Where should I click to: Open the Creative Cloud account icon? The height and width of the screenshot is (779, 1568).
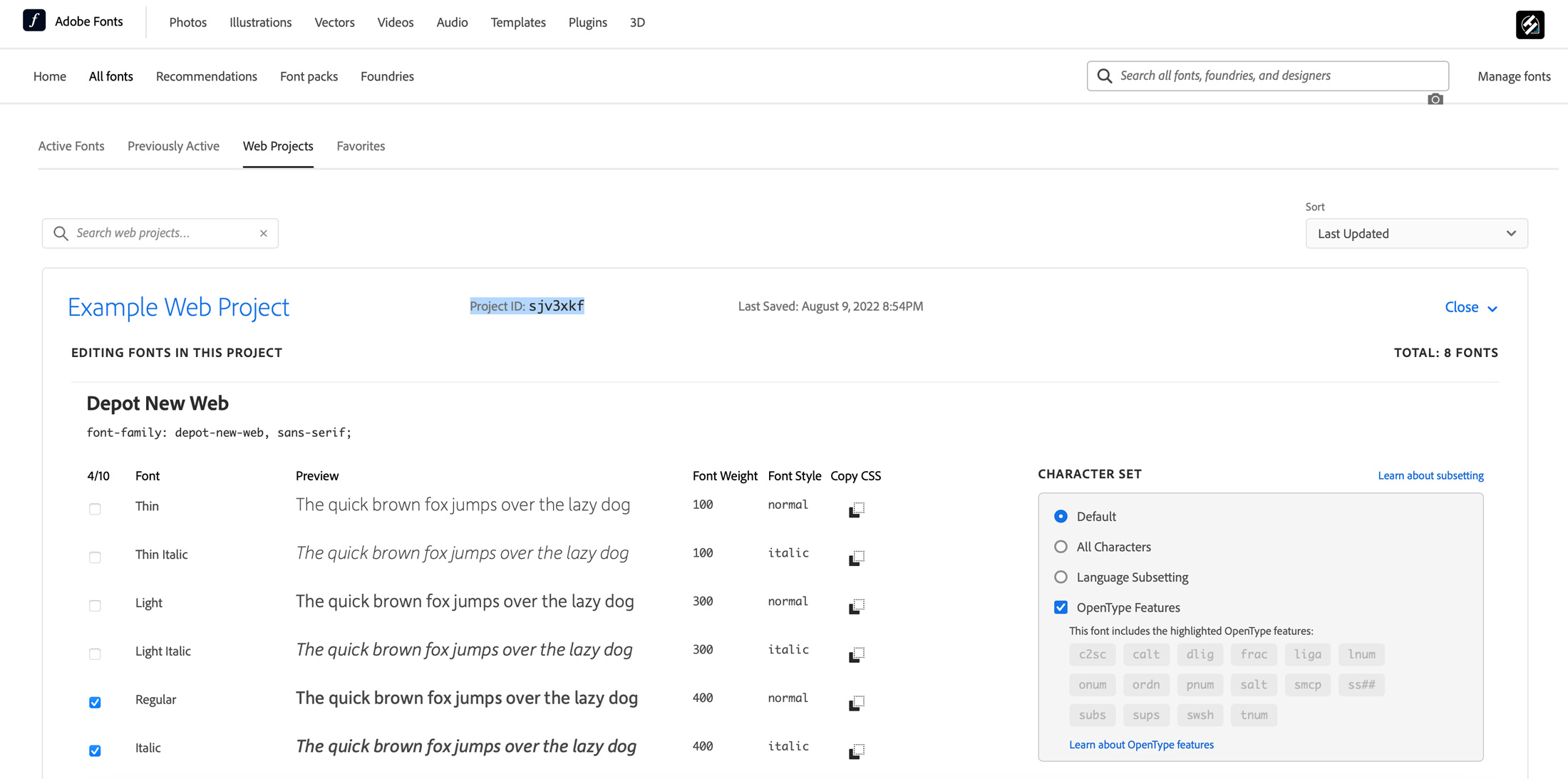pyautogui.click(x=1530, y=25)
